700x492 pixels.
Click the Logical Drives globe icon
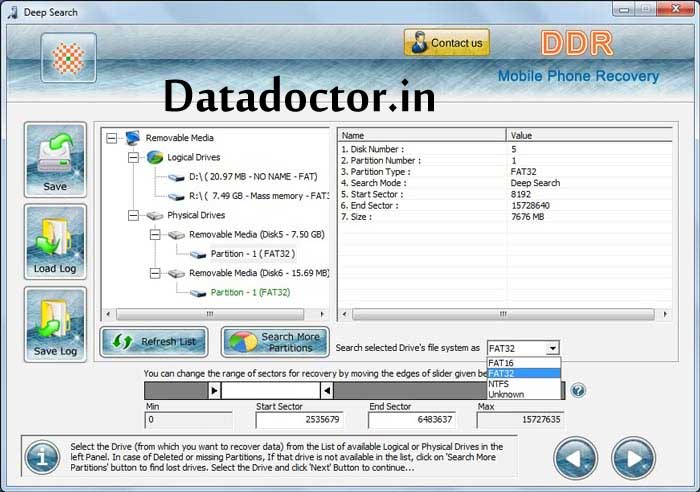click(x=155, y=157)
